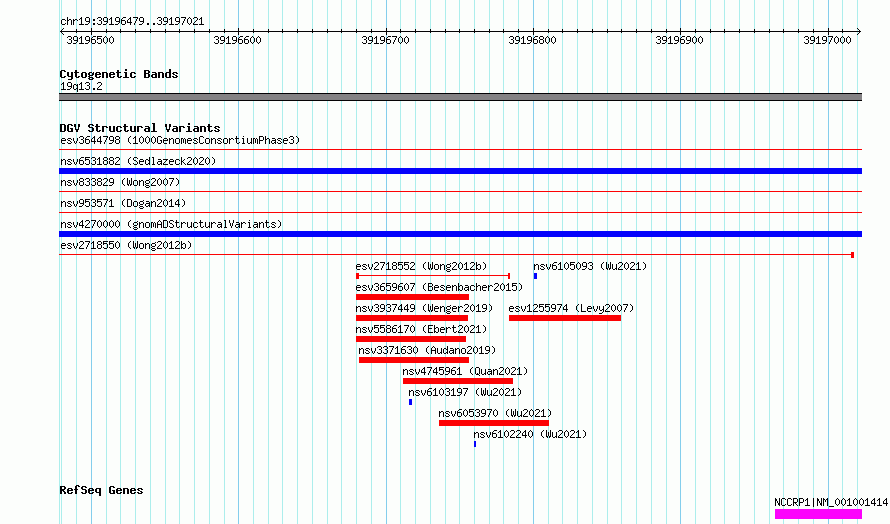This screenshot has width=890, height=524.
Task: Click the nsv4270000 (gnomADStructuralVariants) text label
Action: pos(171,224)
